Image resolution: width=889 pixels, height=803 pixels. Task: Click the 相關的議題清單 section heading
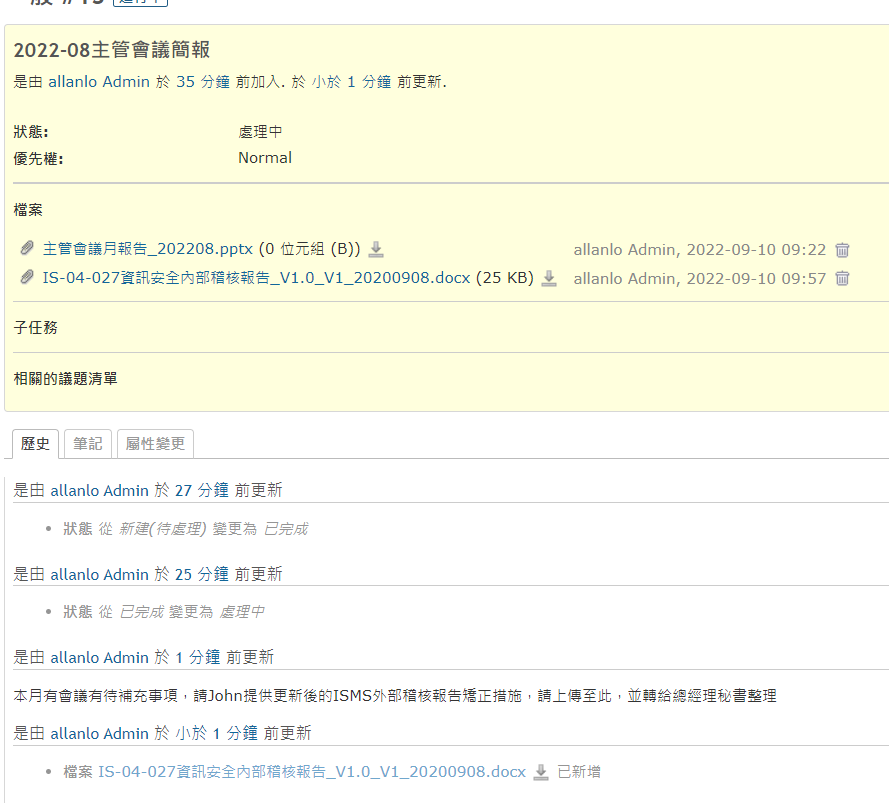(65, 378)
